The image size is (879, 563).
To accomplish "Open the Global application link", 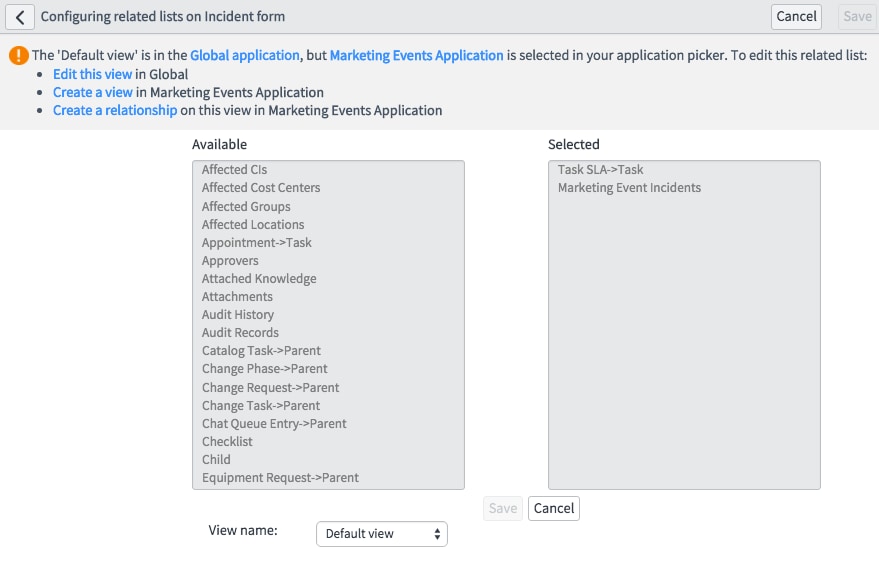I will (245, 56).
